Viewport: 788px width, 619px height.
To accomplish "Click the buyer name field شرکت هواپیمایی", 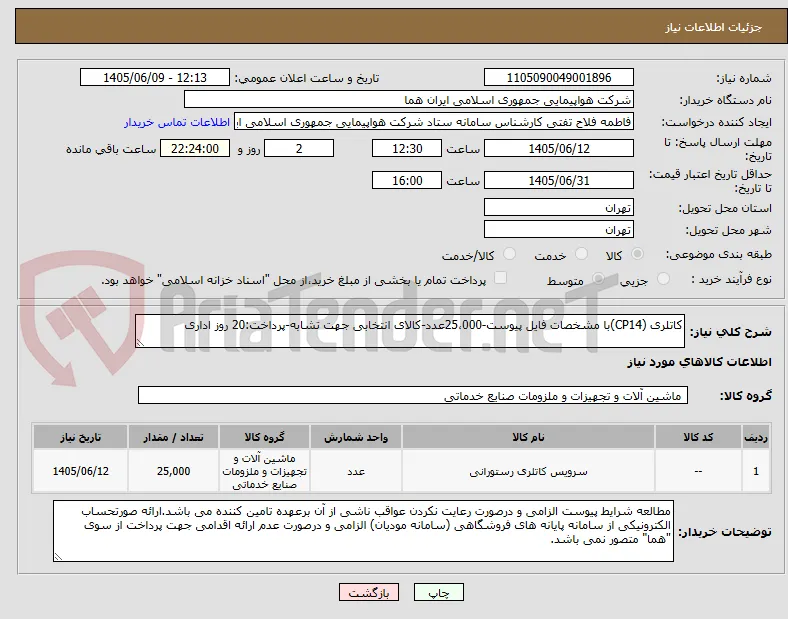I will tap(409, 100).
